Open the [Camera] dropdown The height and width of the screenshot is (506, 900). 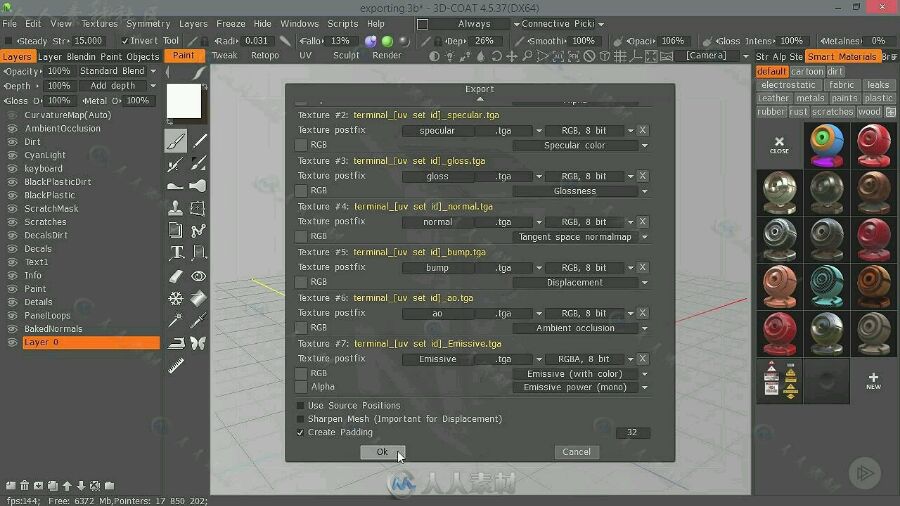(x=712, y=56)
